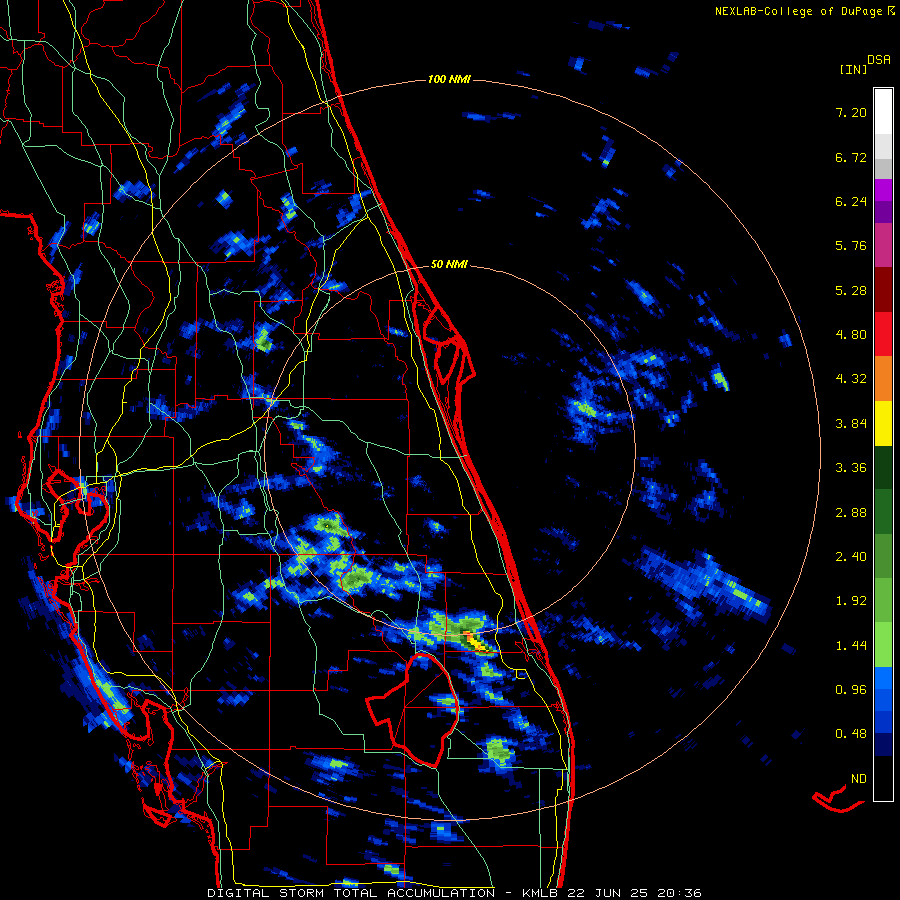Click the yellow-red peak rainfall cell
This screenshot has width=900, height=900.
pyautogui.click(x=476, y=641)
